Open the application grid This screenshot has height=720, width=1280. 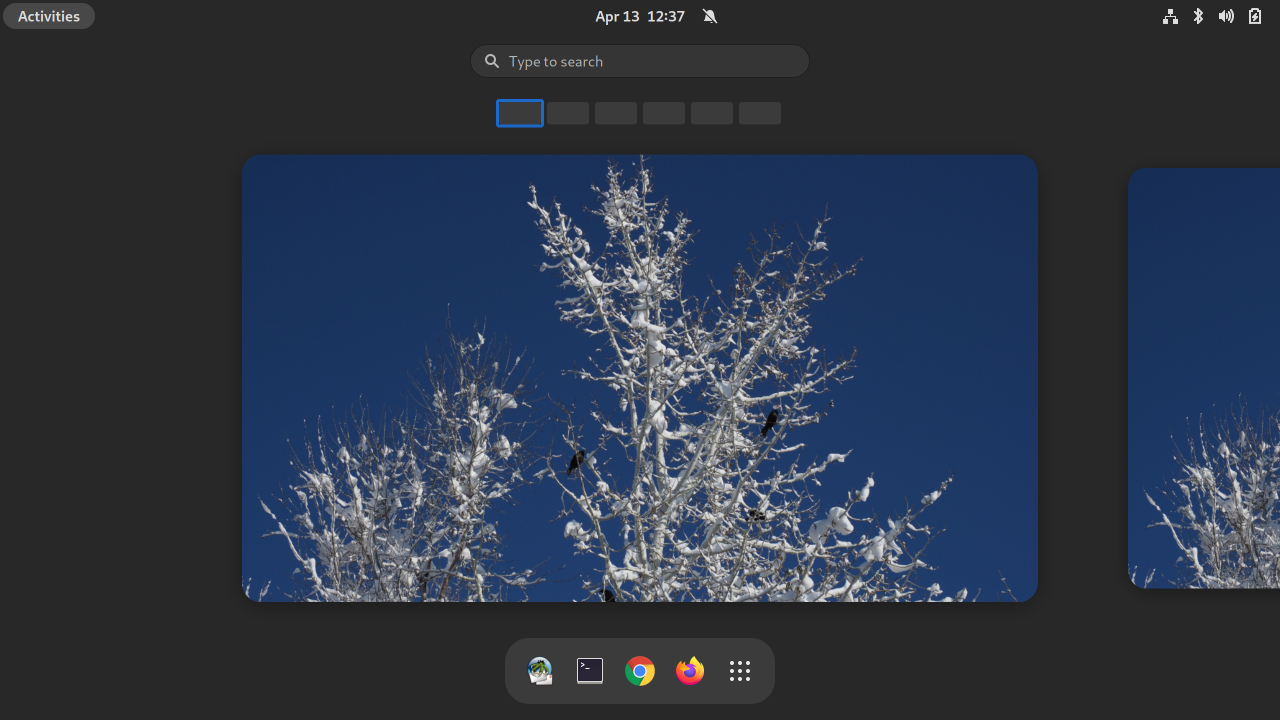(x=739, y=670)
